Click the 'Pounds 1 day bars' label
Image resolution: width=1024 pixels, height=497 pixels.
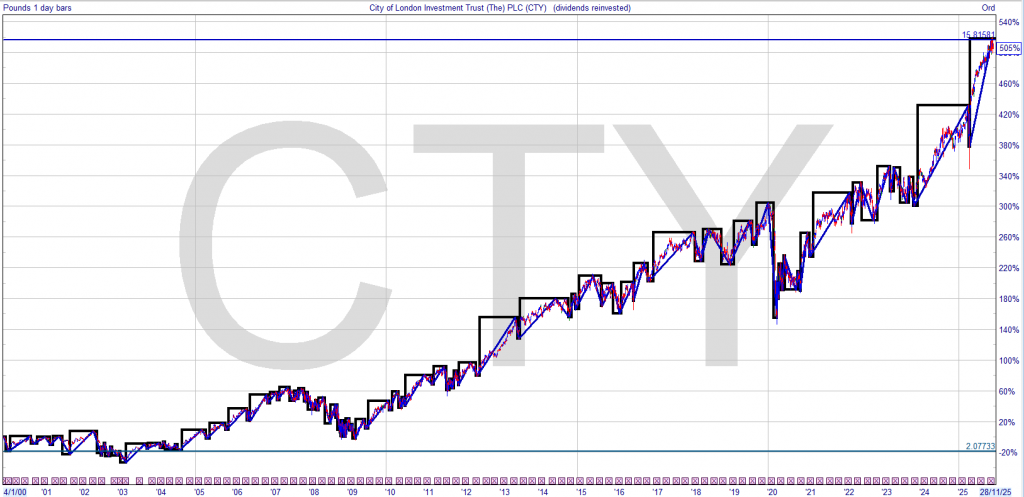point(37,8)
